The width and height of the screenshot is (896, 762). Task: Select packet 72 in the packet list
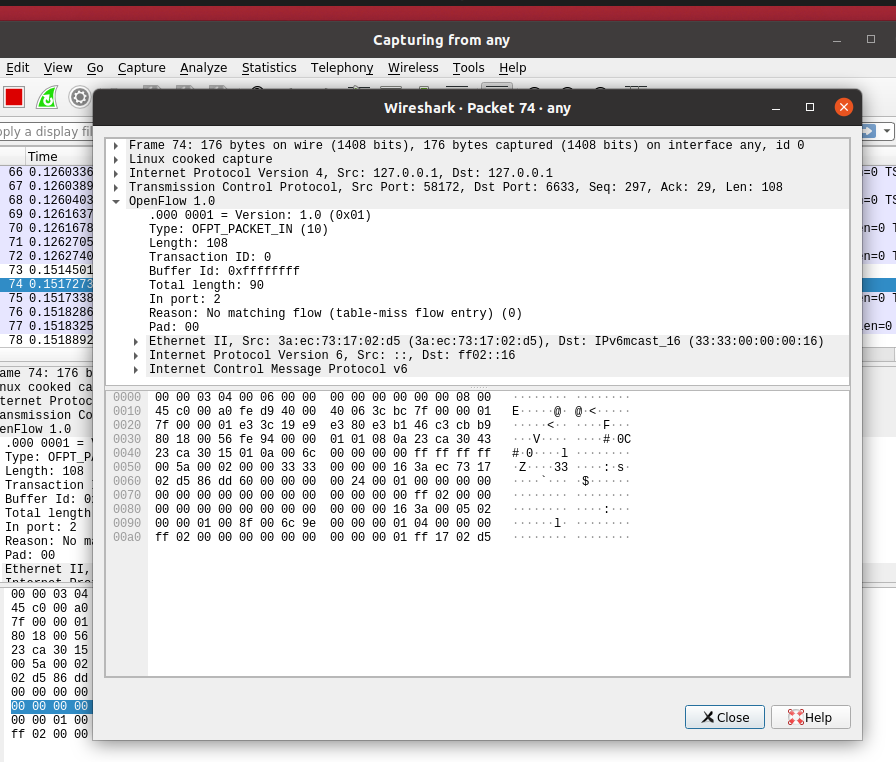pos(46,256)
